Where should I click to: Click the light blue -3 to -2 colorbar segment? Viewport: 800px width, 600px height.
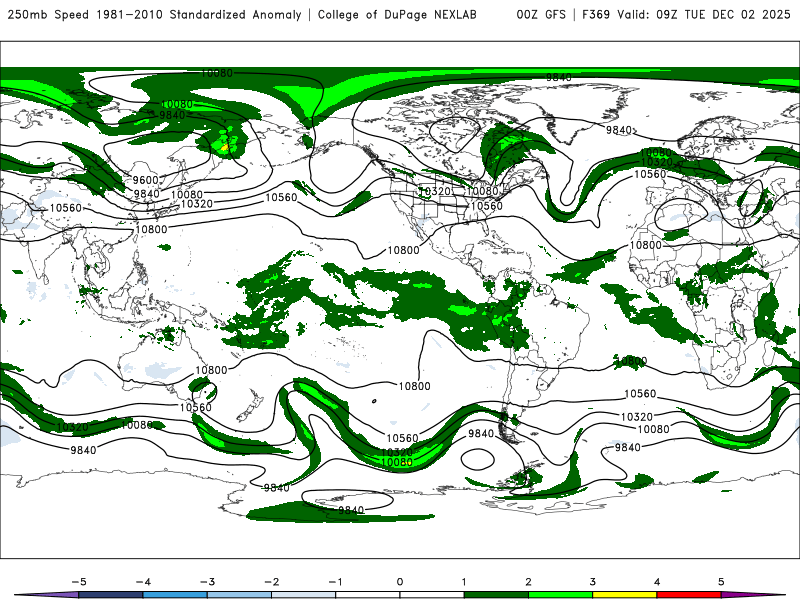pyautogui.click(x=239, y=595)
